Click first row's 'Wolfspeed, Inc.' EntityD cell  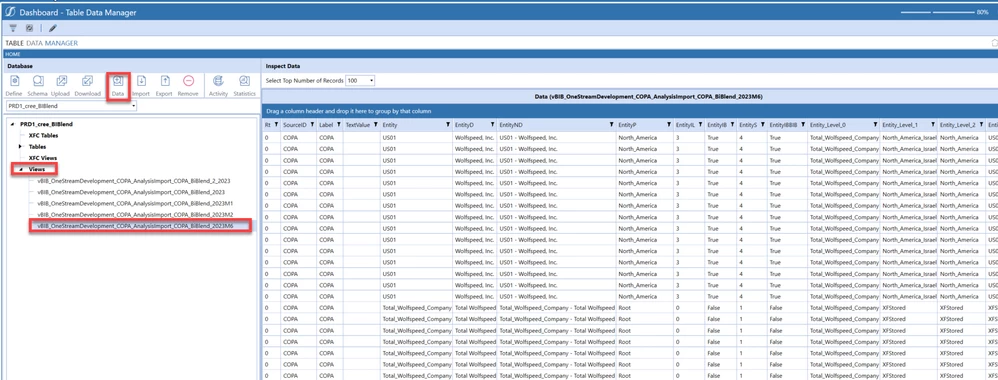[x=475, y=137]
